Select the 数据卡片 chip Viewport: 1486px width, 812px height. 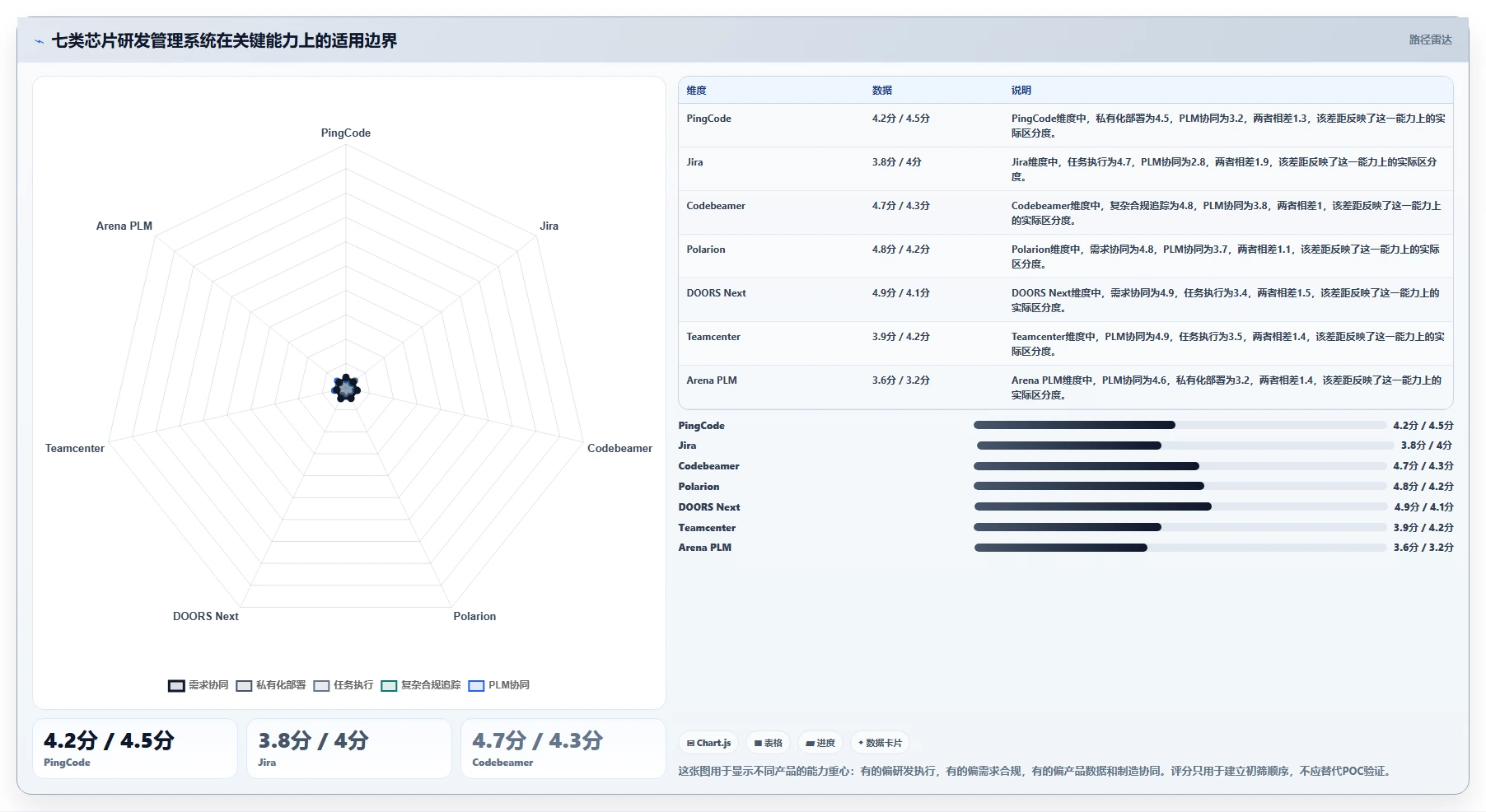pos(880,743)
